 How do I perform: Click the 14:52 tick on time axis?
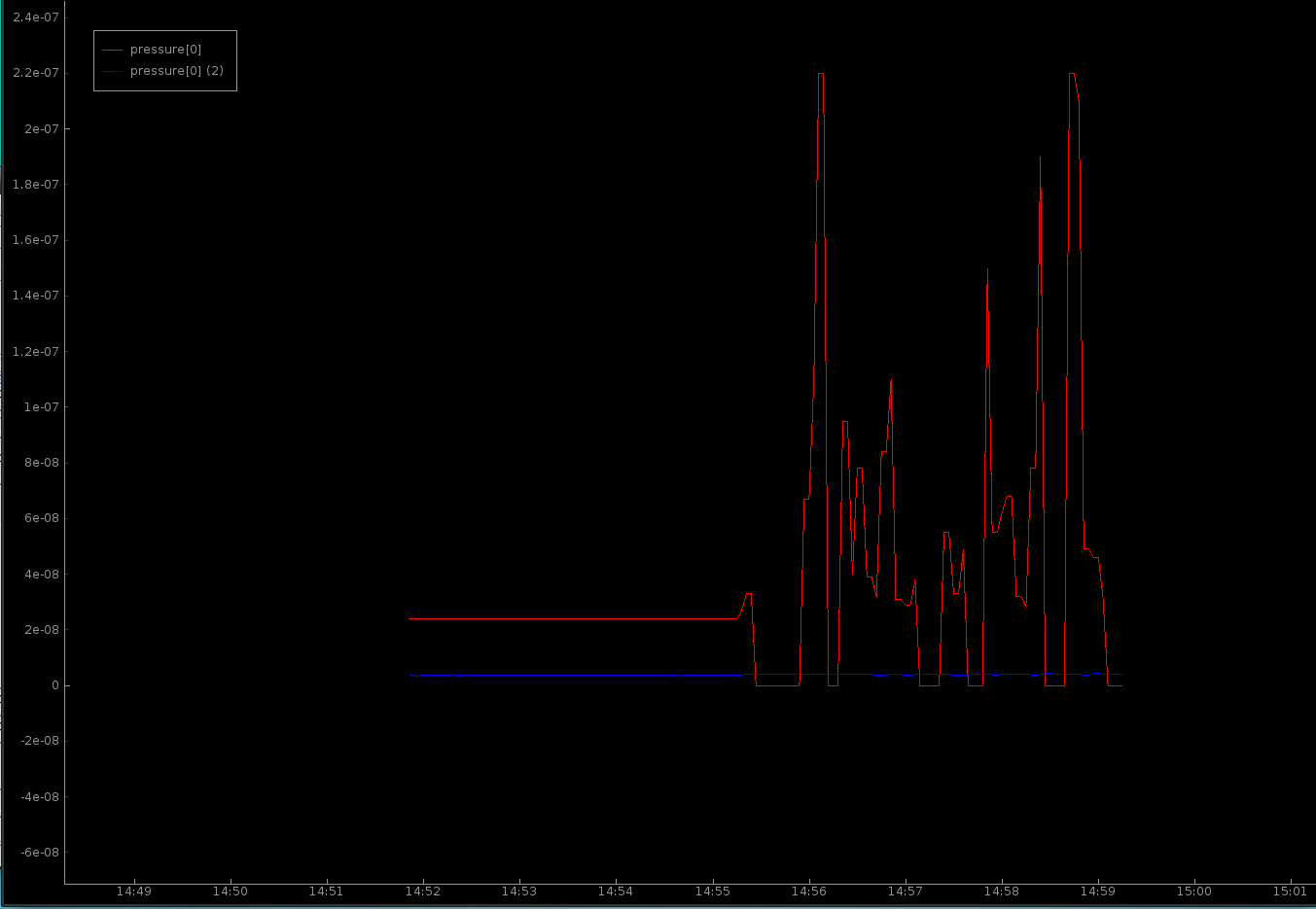(422, 891)
